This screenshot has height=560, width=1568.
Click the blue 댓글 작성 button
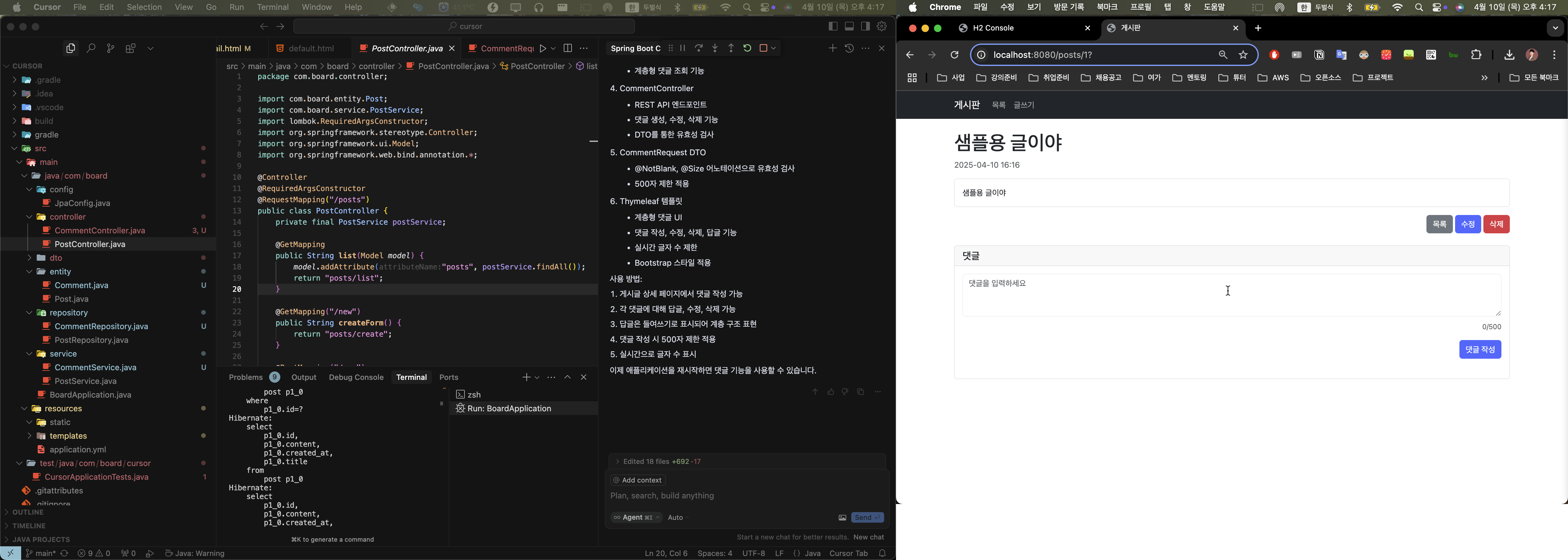[x=1480, y=349]
